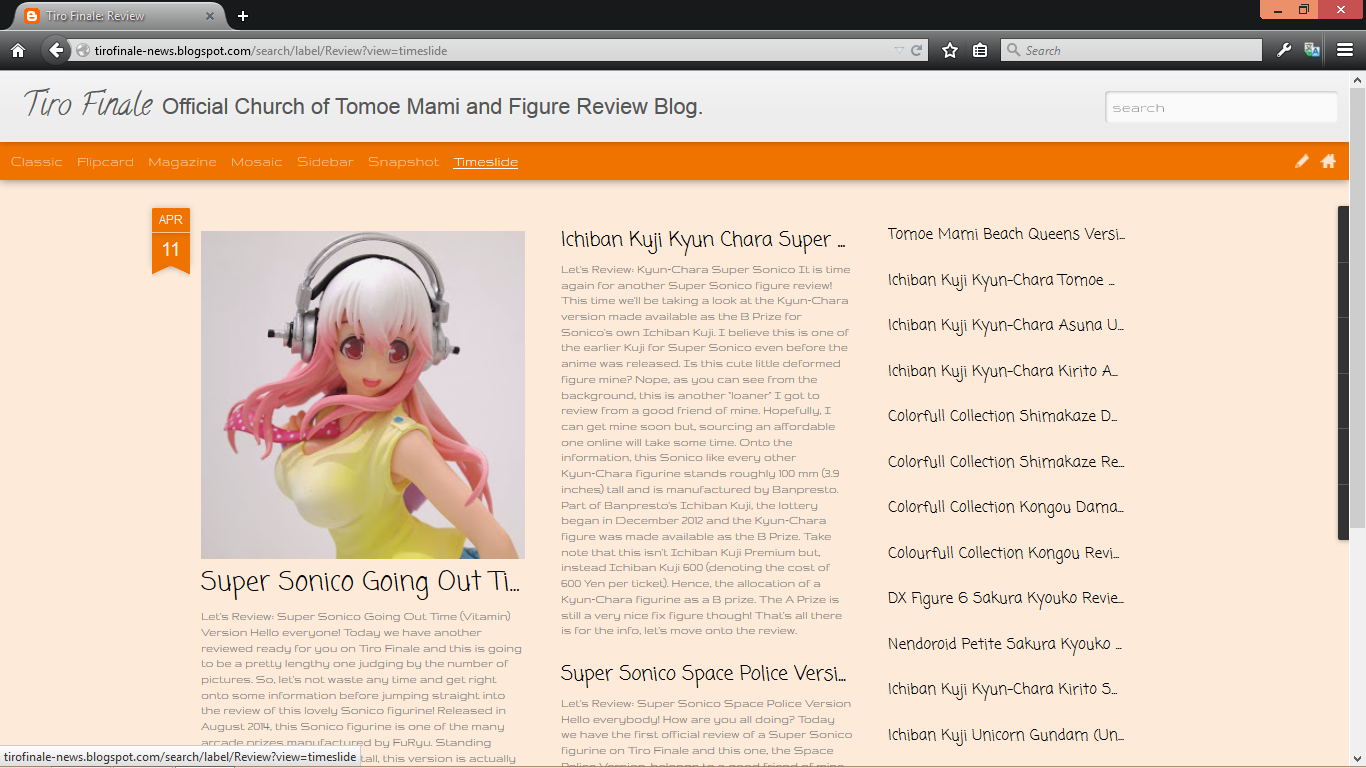Close the Tiro Finale: Review tab

(211, 16)
